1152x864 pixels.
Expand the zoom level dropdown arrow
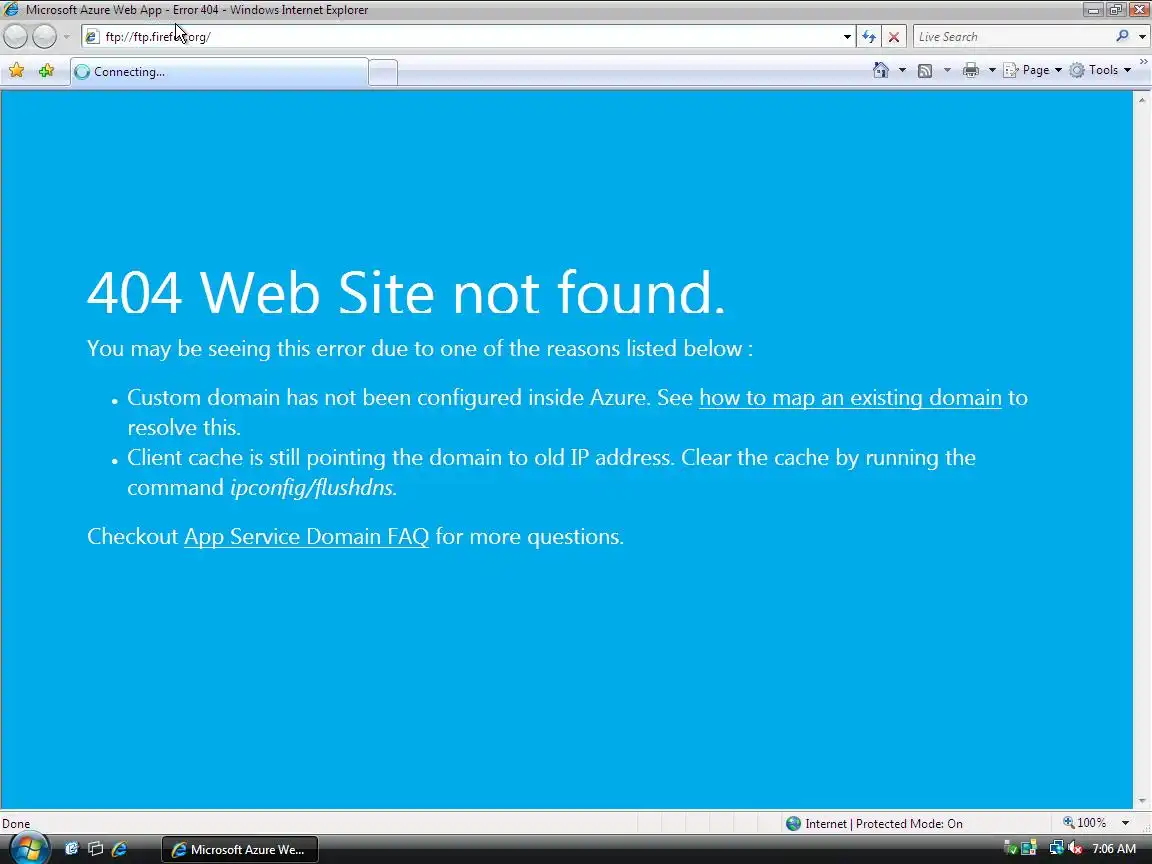(1125, 823)
